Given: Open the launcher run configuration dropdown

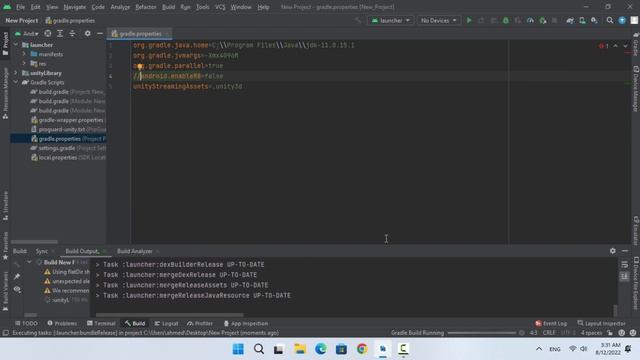Looking at the screenshot, I should [x=391, y=20].
